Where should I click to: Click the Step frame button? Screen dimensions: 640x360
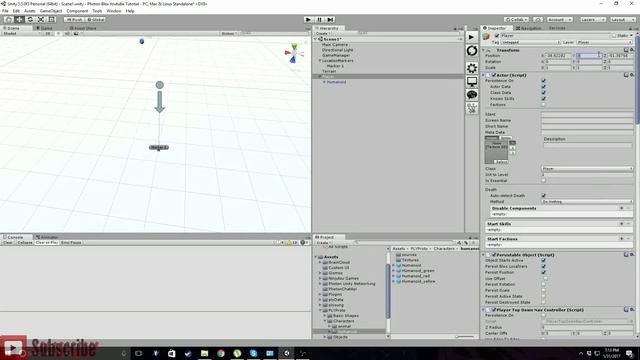pos(331,20)
